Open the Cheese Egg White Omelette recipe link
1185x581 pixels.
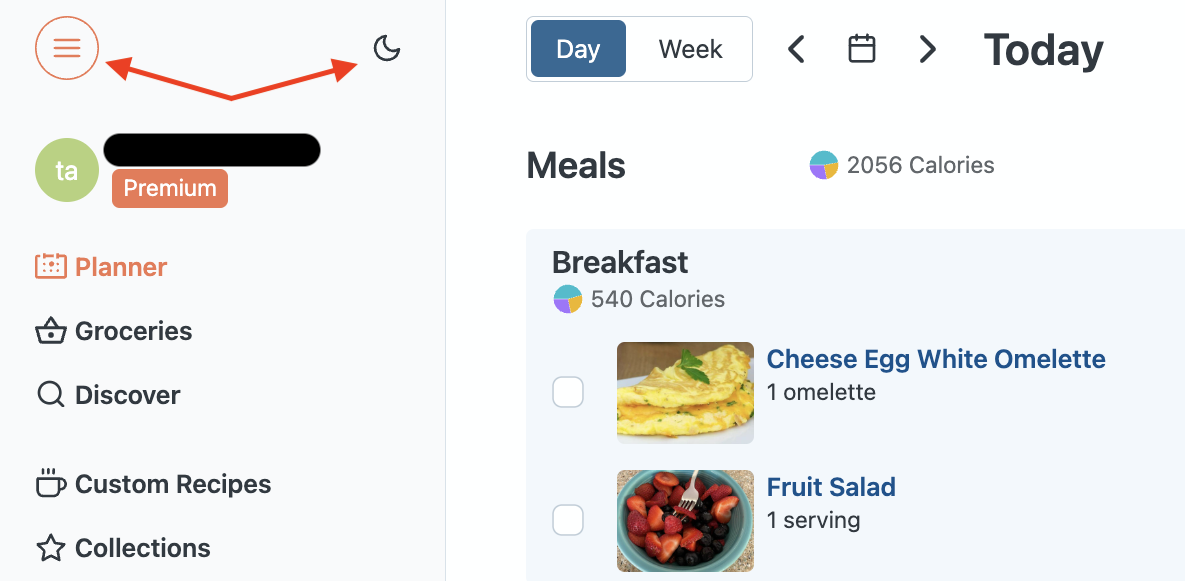(x=936, y=359)
